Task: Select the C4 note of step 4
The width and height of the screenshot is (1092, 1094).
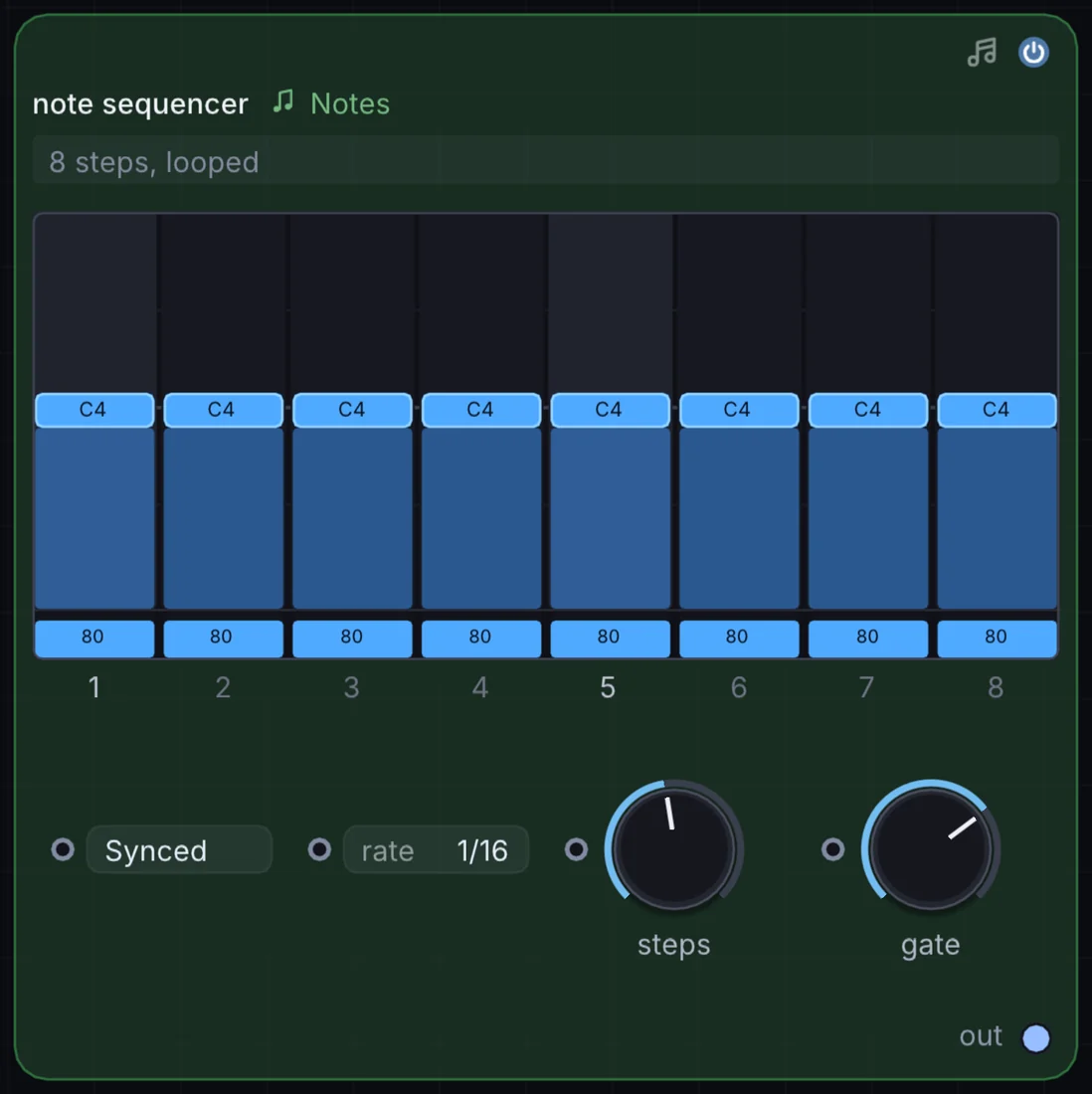Action: click(481, 410)
